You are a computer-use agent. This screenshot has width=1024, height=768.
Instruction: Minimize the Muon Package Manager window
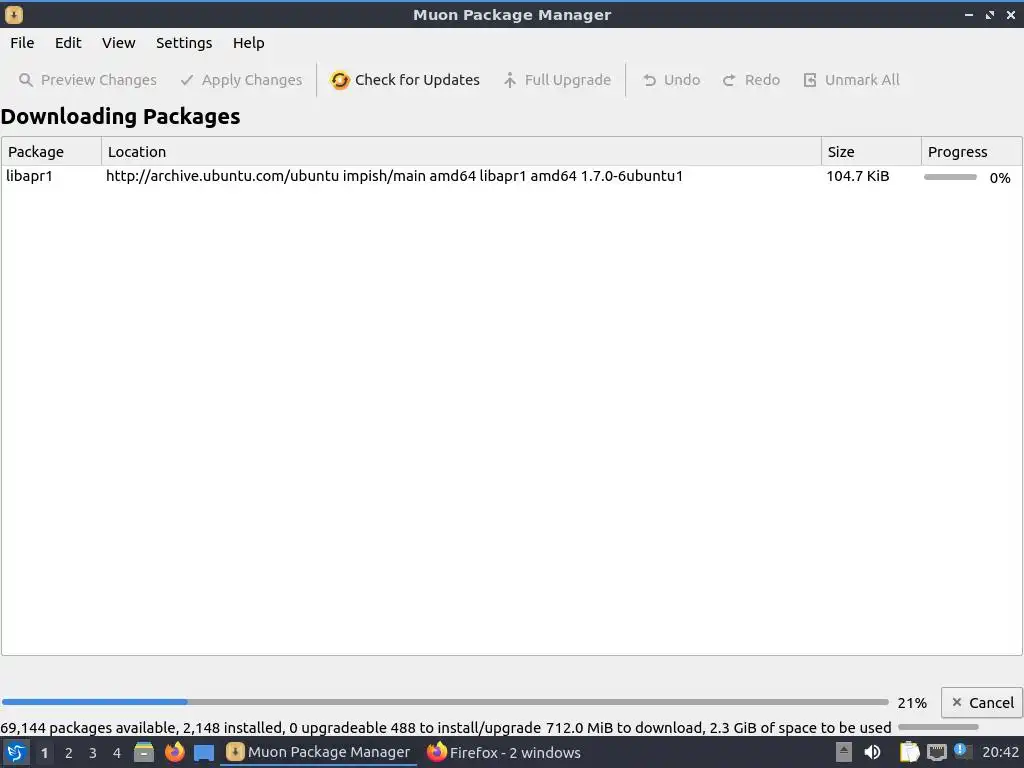(969, 14)
